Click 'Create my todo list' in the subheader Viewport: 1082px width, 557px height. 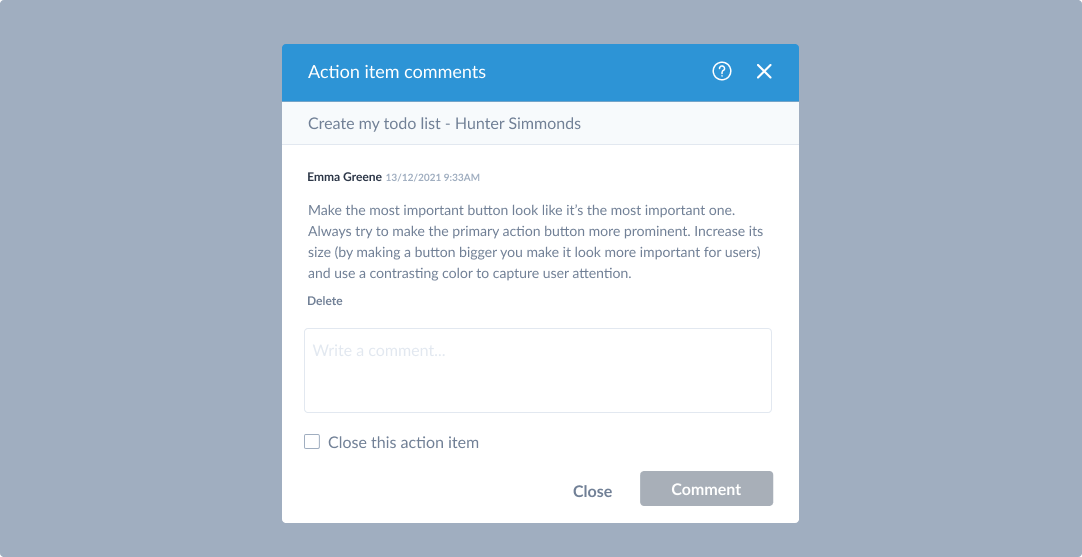pos(374,124)
